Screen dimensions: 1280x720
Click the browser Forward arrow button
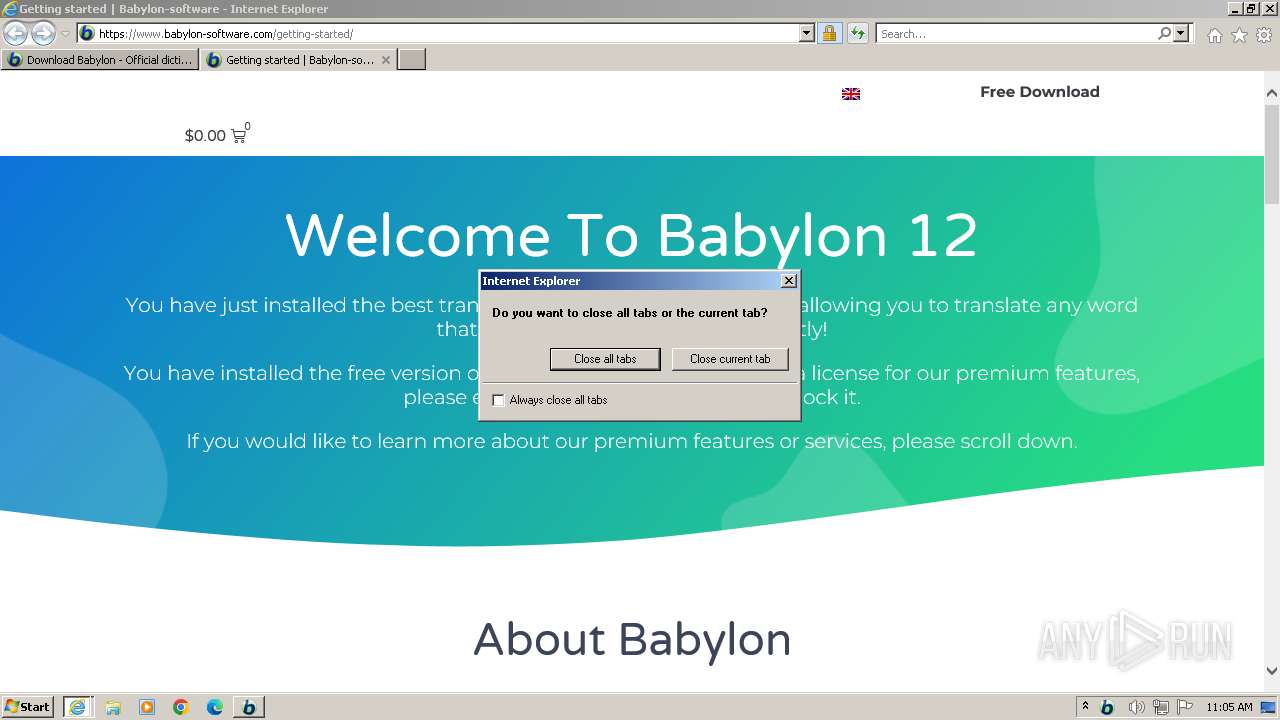point(43,33)
